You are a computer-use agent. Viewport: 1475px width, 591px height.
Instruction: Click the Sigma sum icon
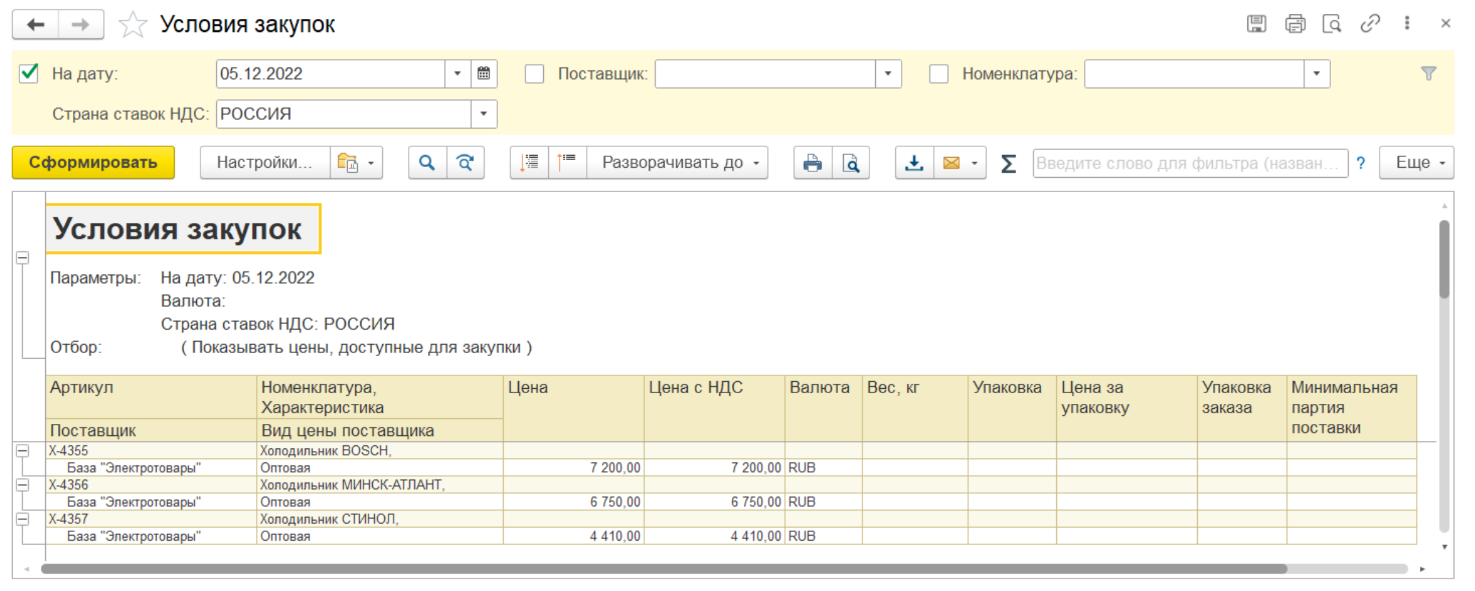pyautogui.click(x=1008, y=163)
